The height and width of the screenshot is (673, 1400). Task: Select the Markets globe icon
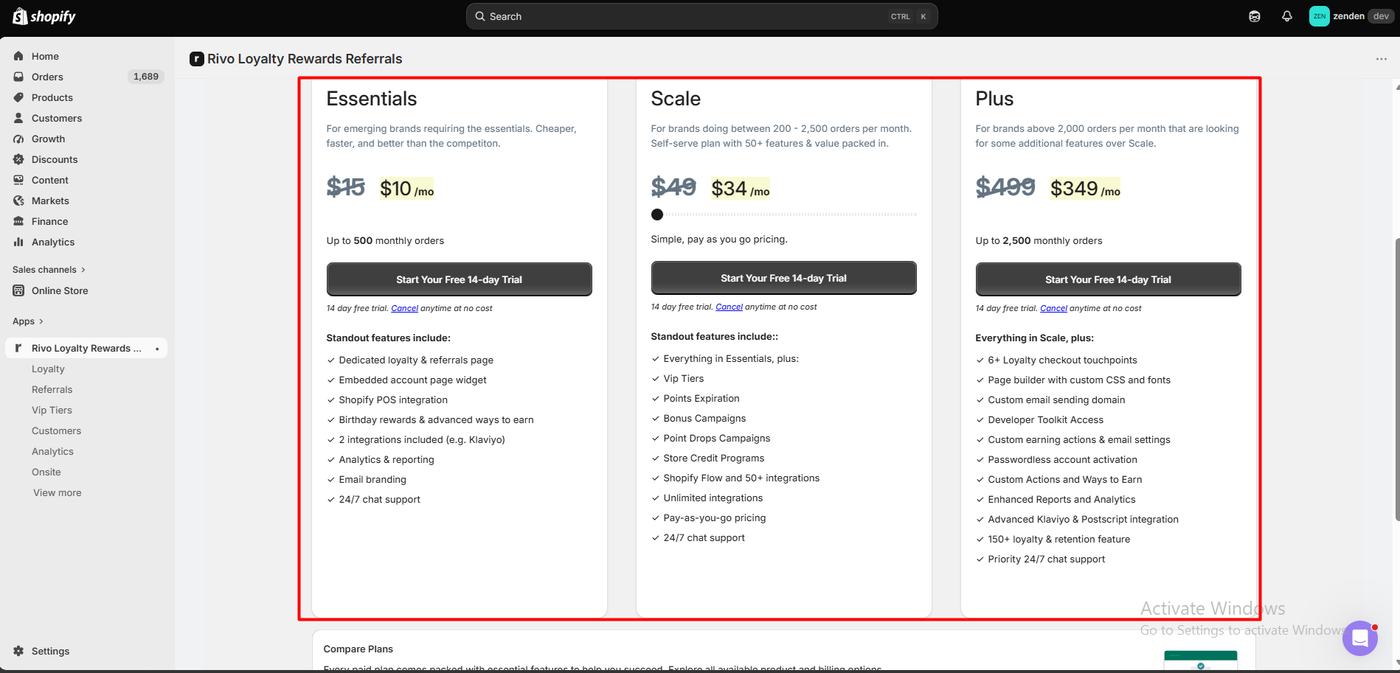click(x=18, y=201)
